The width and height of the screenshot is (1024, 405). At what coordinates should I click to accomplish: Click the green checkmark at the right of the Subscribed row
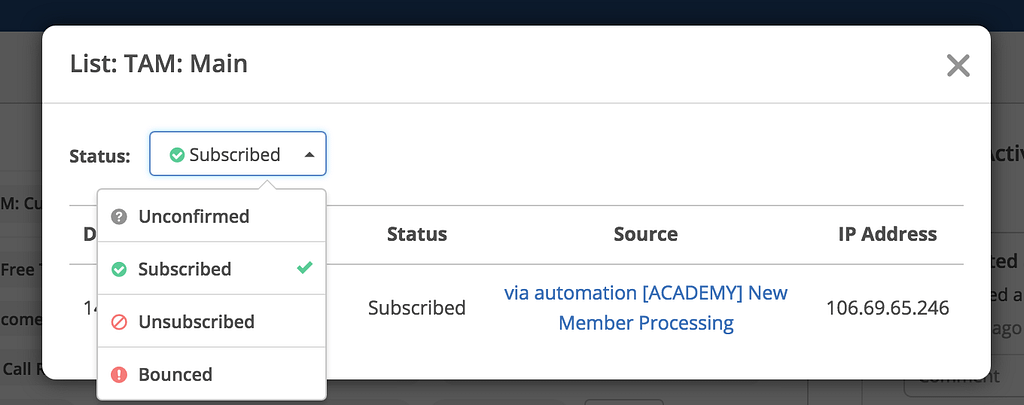[x=304, y=268]
